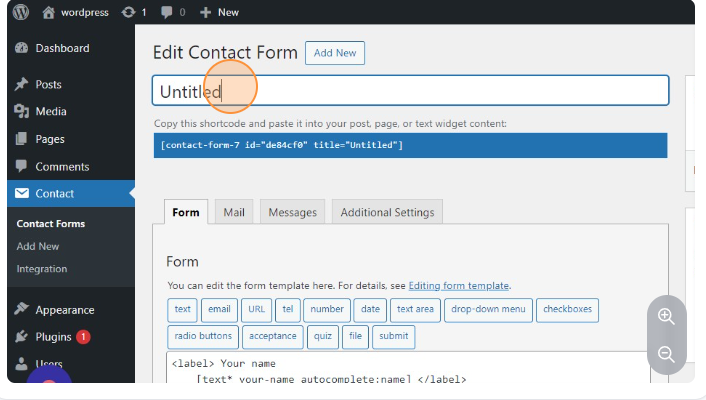Viewport: 706px width, 400px height.
Task: Click the zoom in magnifier icon
Action: coord(666,316)
